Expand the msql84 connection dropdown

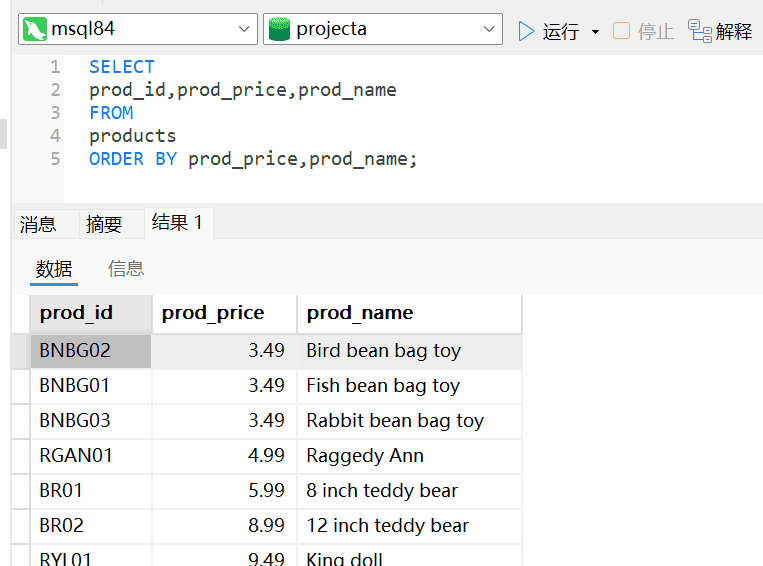245,30
